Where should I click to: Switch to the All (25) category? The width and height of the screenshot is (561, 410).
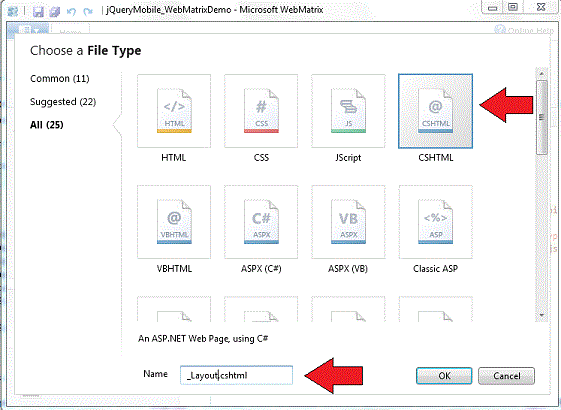pos(47,125)
